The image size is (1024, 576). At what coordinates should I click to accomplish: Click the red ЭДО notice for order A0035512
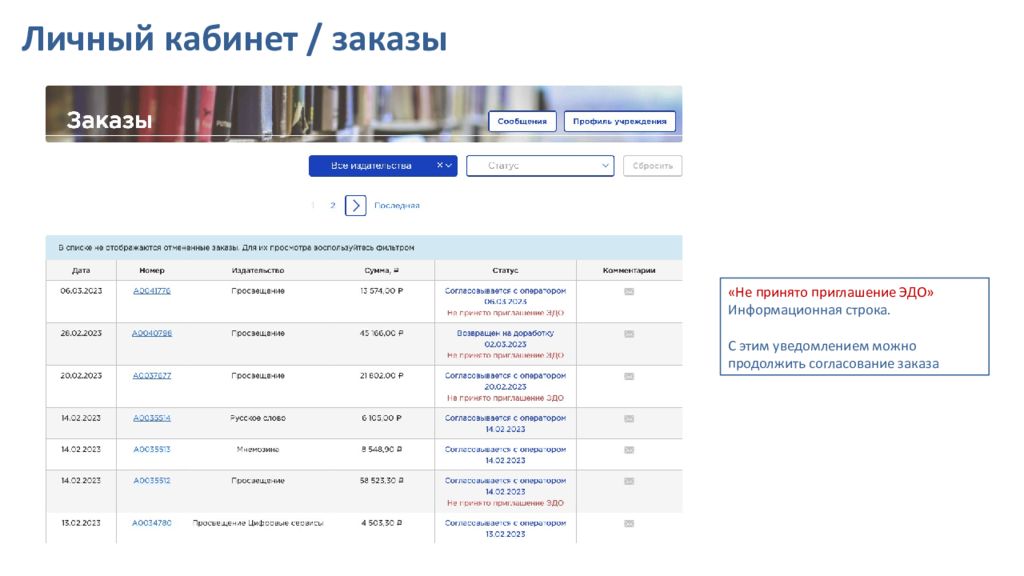505,503
